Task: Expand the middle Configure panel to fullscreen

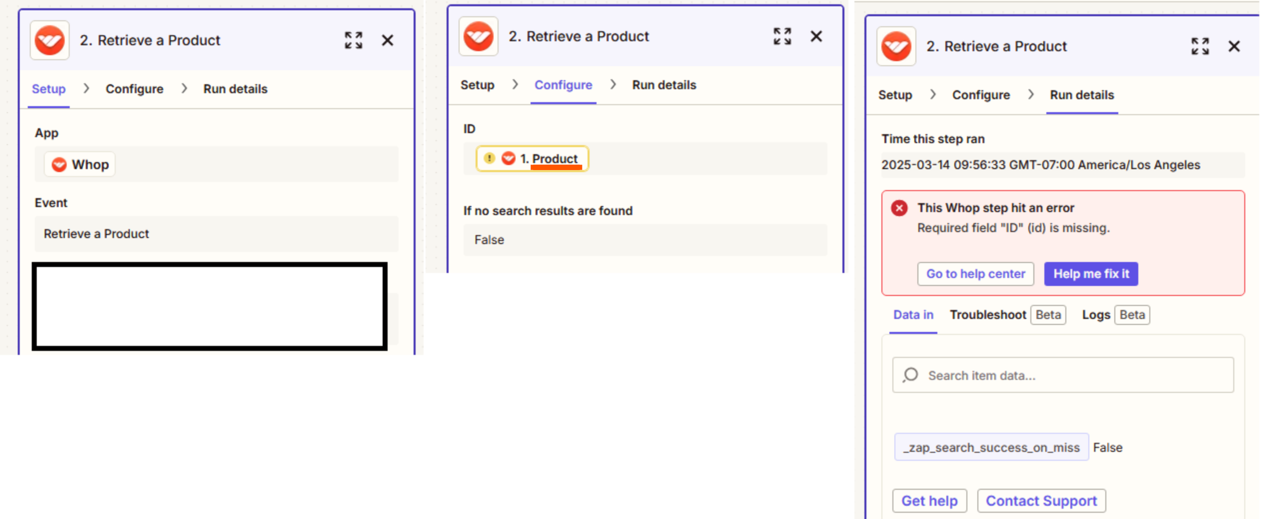Action: tap(782, 36)
